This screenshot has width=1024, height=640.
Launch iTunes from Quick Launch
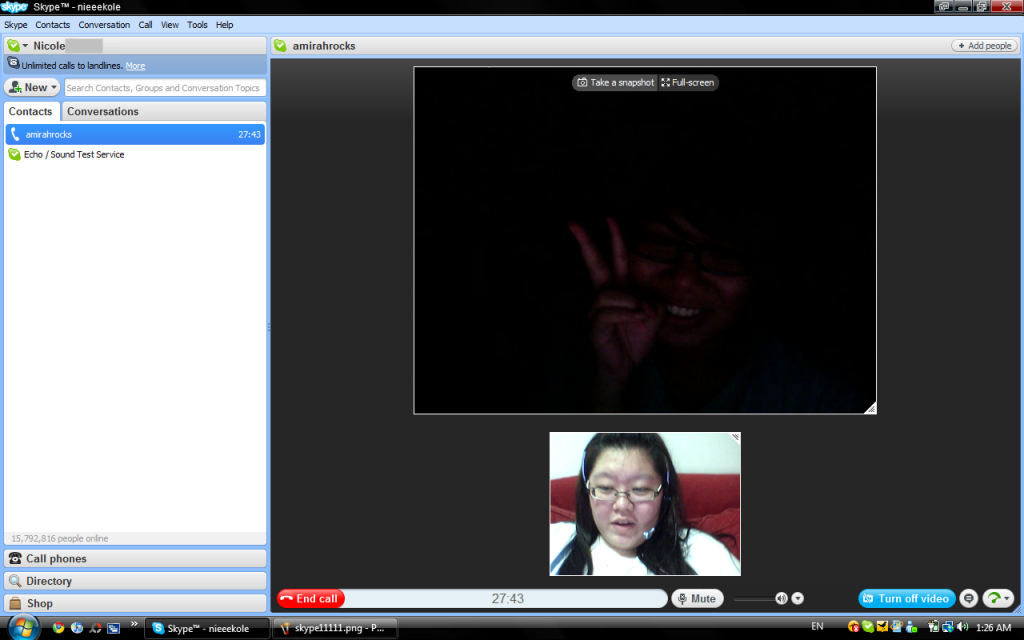76,628
